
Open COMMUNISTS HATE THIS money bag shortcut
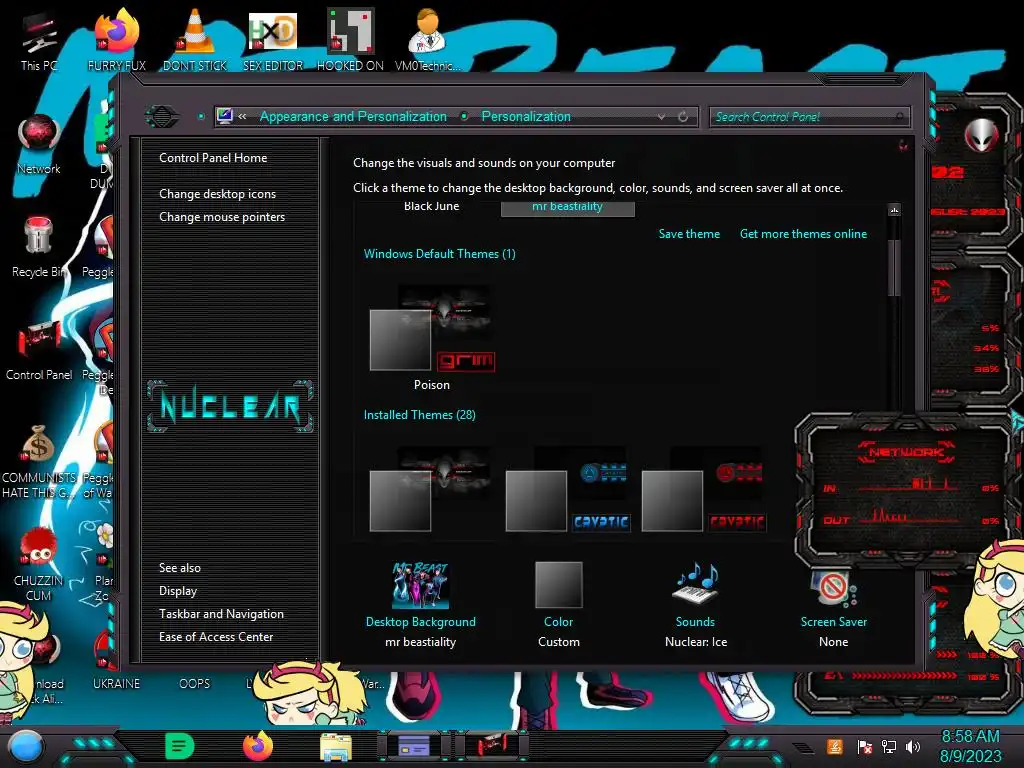coord(39,462)
